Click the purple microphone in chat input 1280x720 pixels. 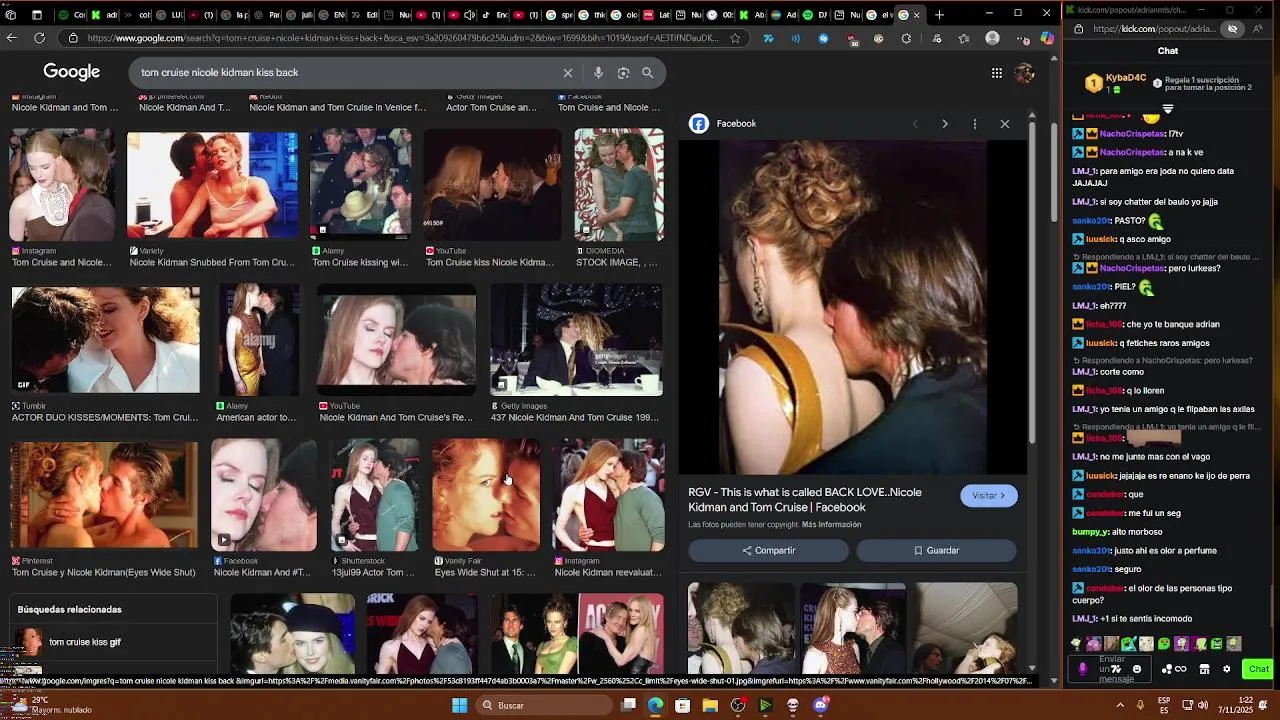click(x=1082, y=669)
